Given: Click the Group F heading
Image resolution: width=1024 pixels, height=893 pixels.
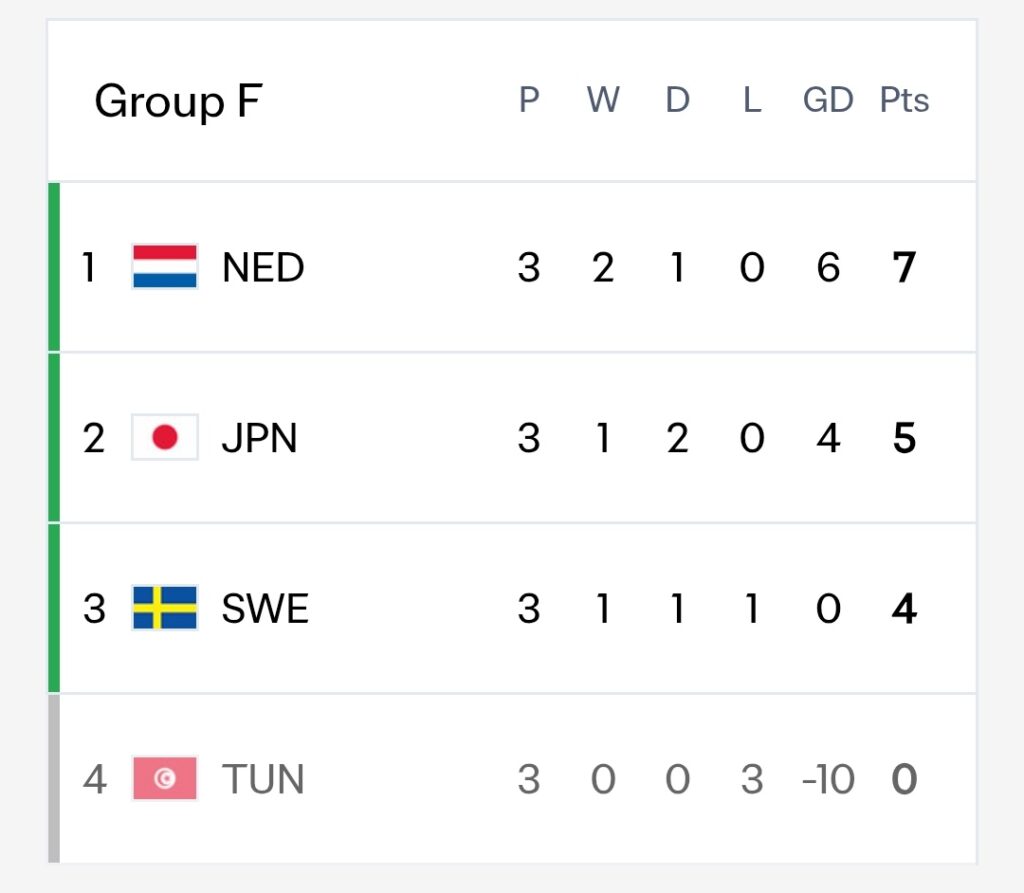Looking at the screenshot, I should (178, 101).
